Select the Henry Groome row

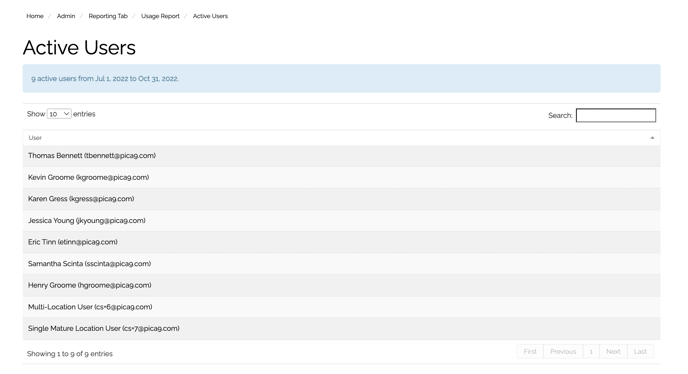pos(341,285)
